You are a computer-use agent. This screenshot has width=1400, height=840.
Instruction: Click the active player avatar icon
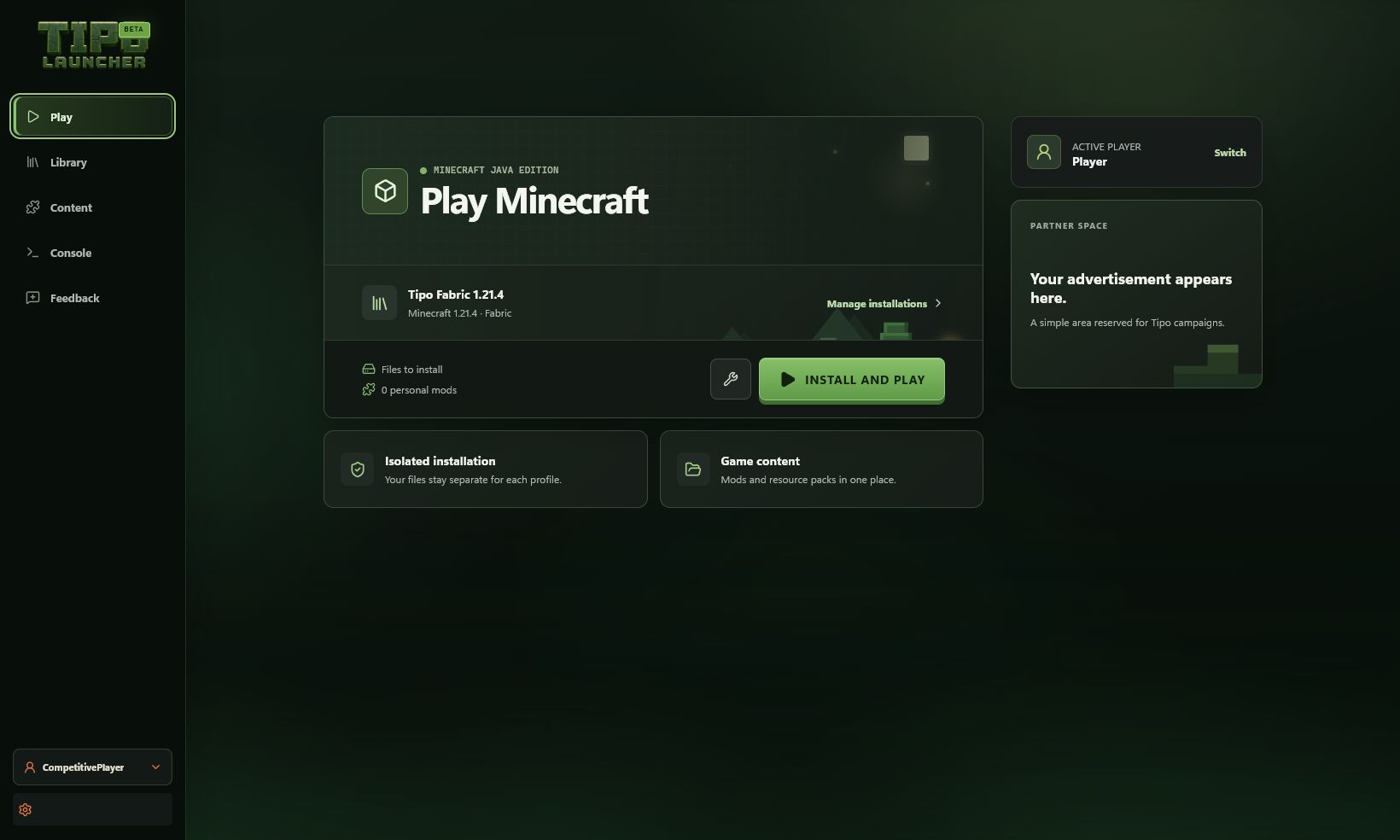[1044, 152]
